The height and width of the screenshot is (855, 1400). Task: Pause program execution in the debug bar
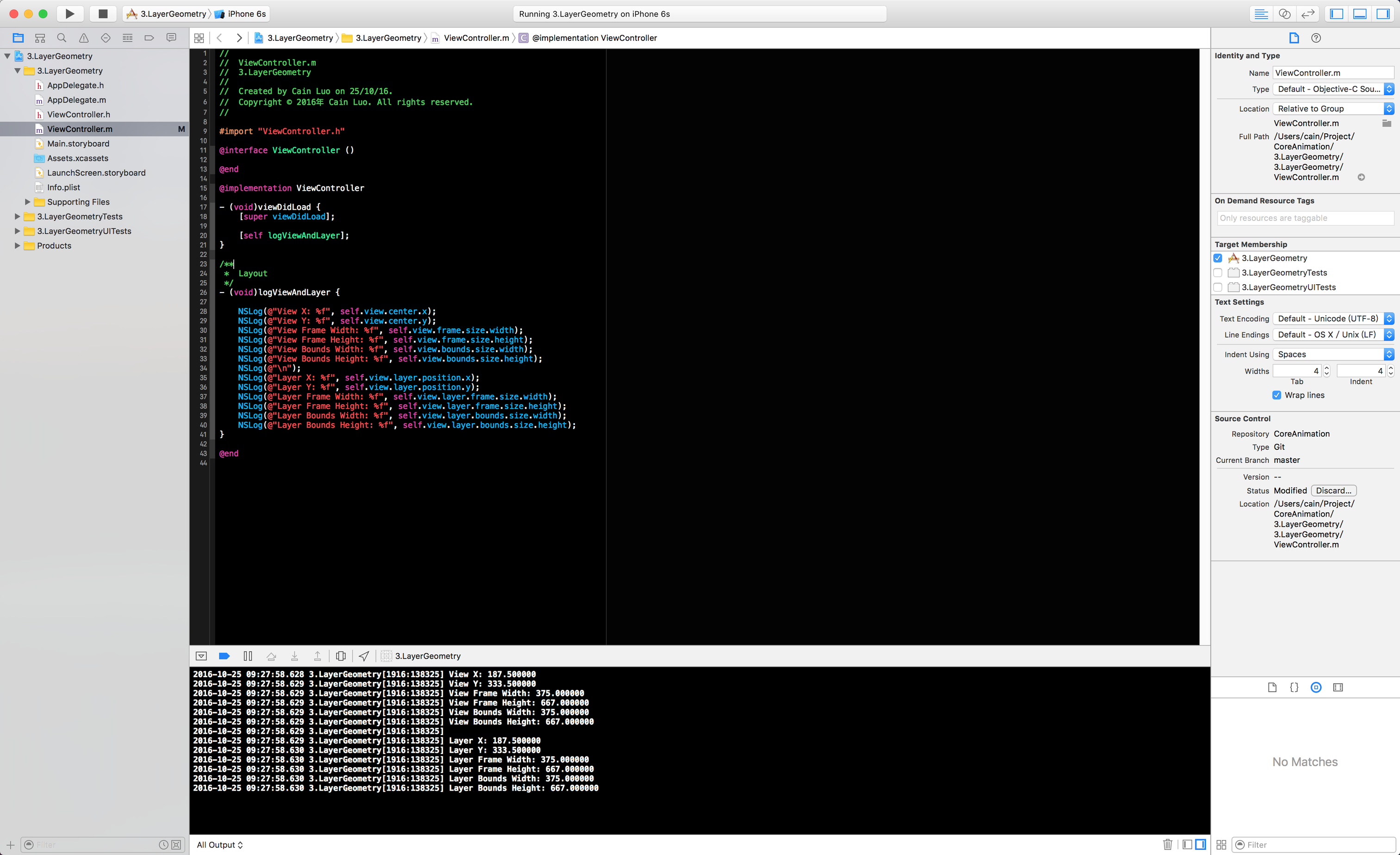(x=248, y=656)
